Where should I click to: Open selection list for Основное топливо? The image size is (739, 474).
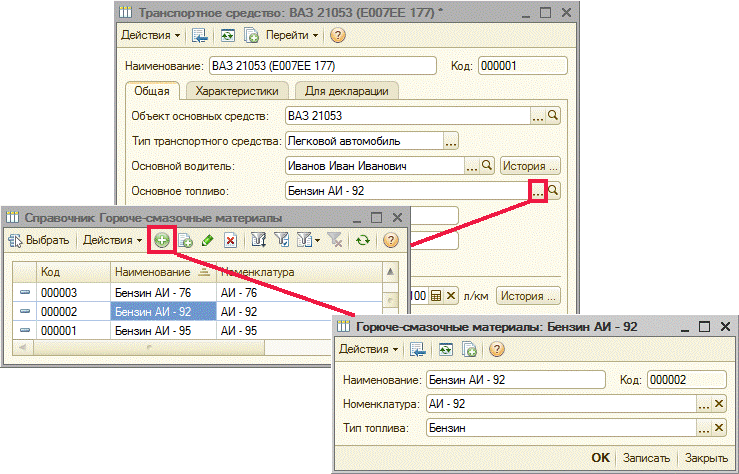click(537, 190)
